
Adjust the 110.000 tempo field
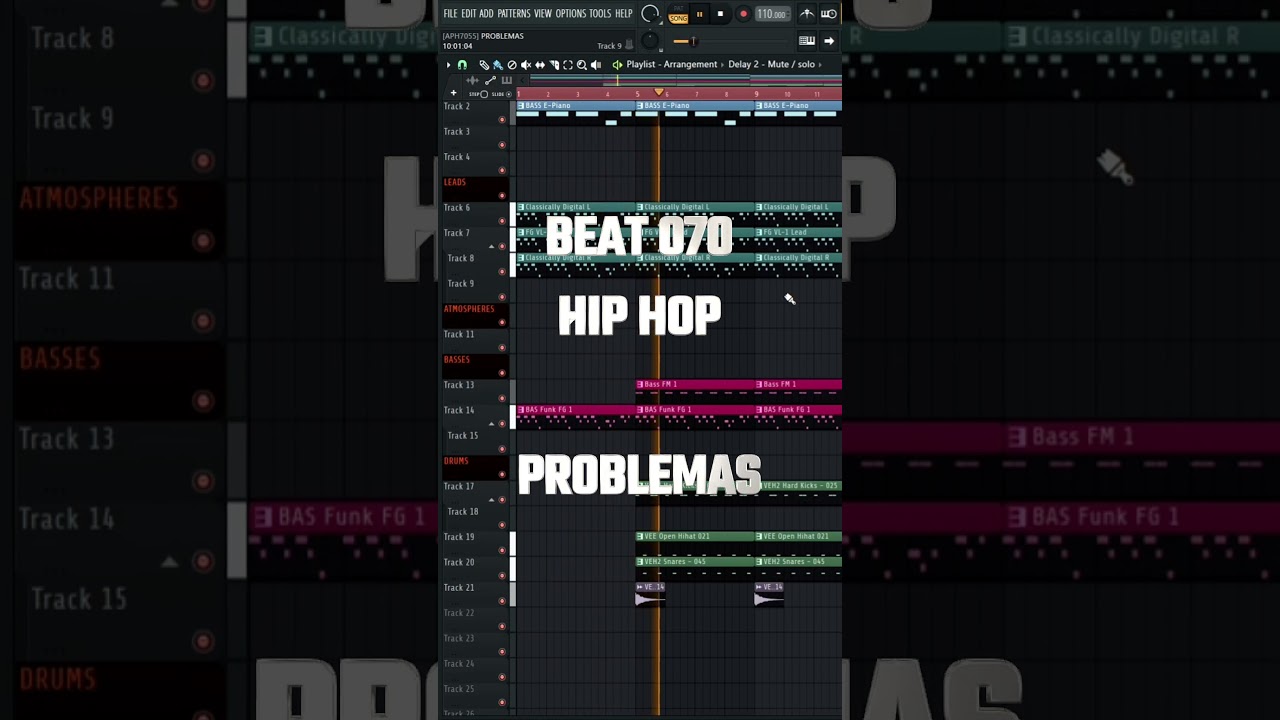[771, 14]
